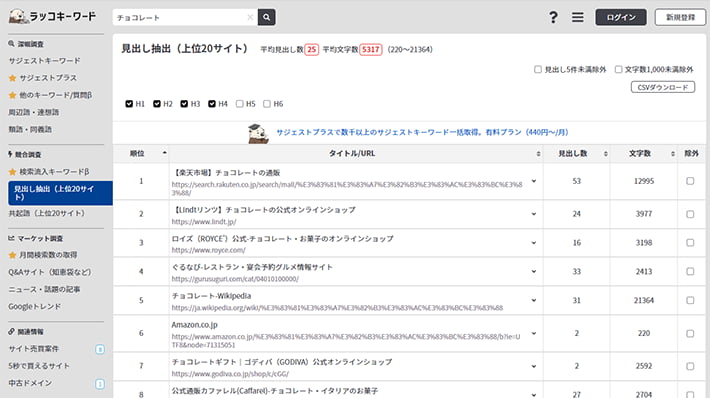Screen dimensions: 710x398
Task: Check exclude box for the Amazon.co.jp row
Action: pos(690,334)
